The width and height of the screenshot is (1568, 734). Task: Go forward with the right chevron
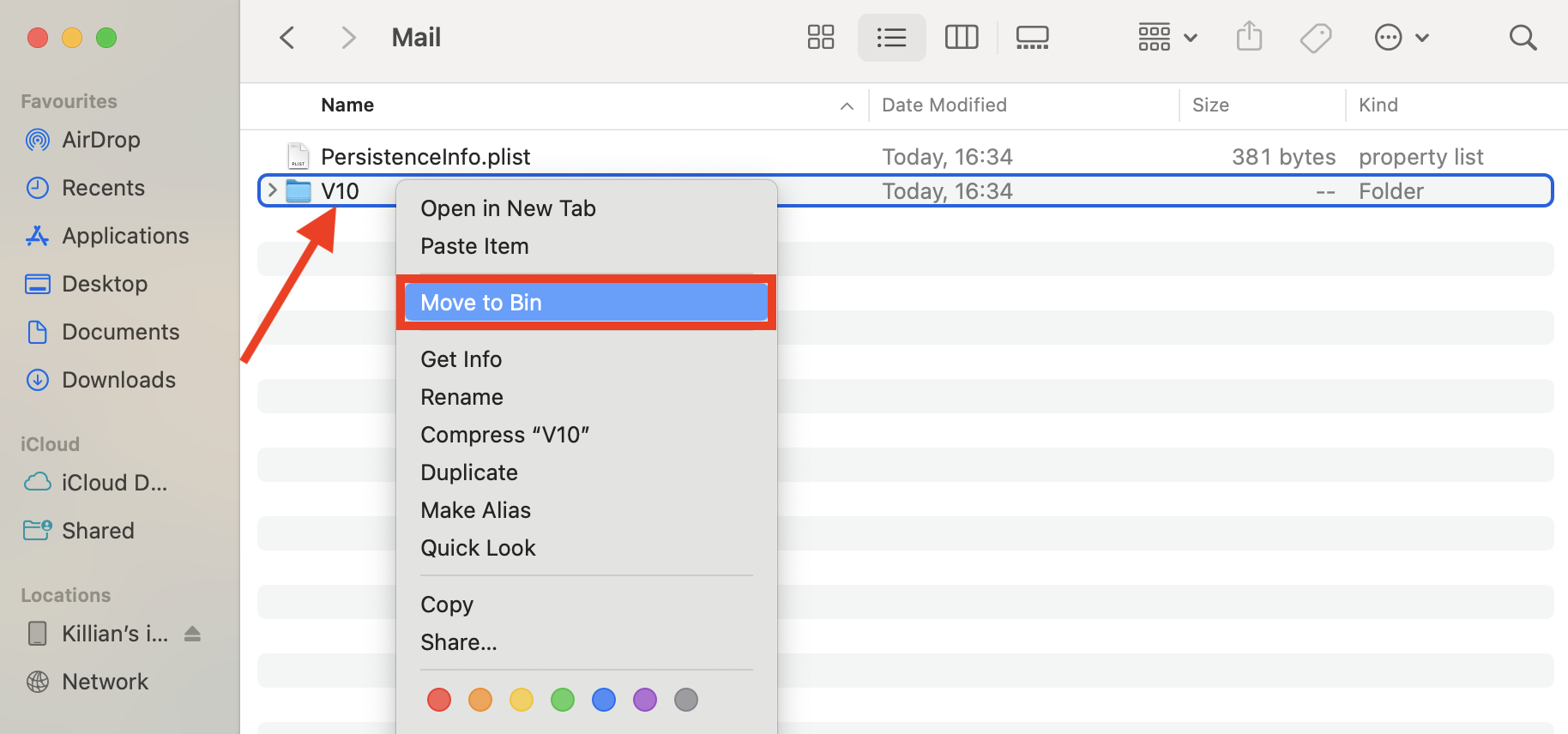click(x=347, y=38)
